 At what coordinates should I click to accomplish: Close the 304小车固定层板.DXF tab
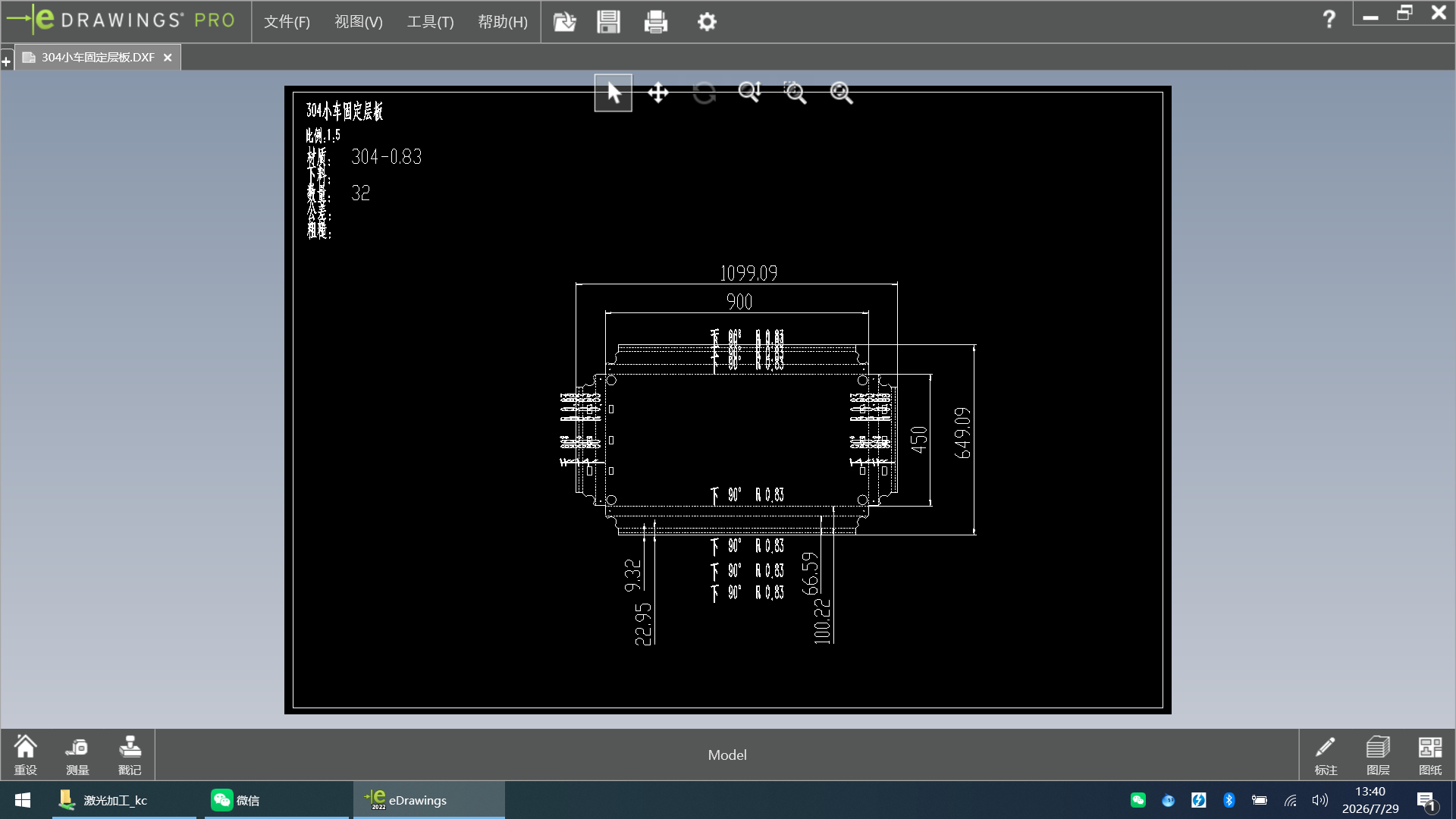(168, 58)
